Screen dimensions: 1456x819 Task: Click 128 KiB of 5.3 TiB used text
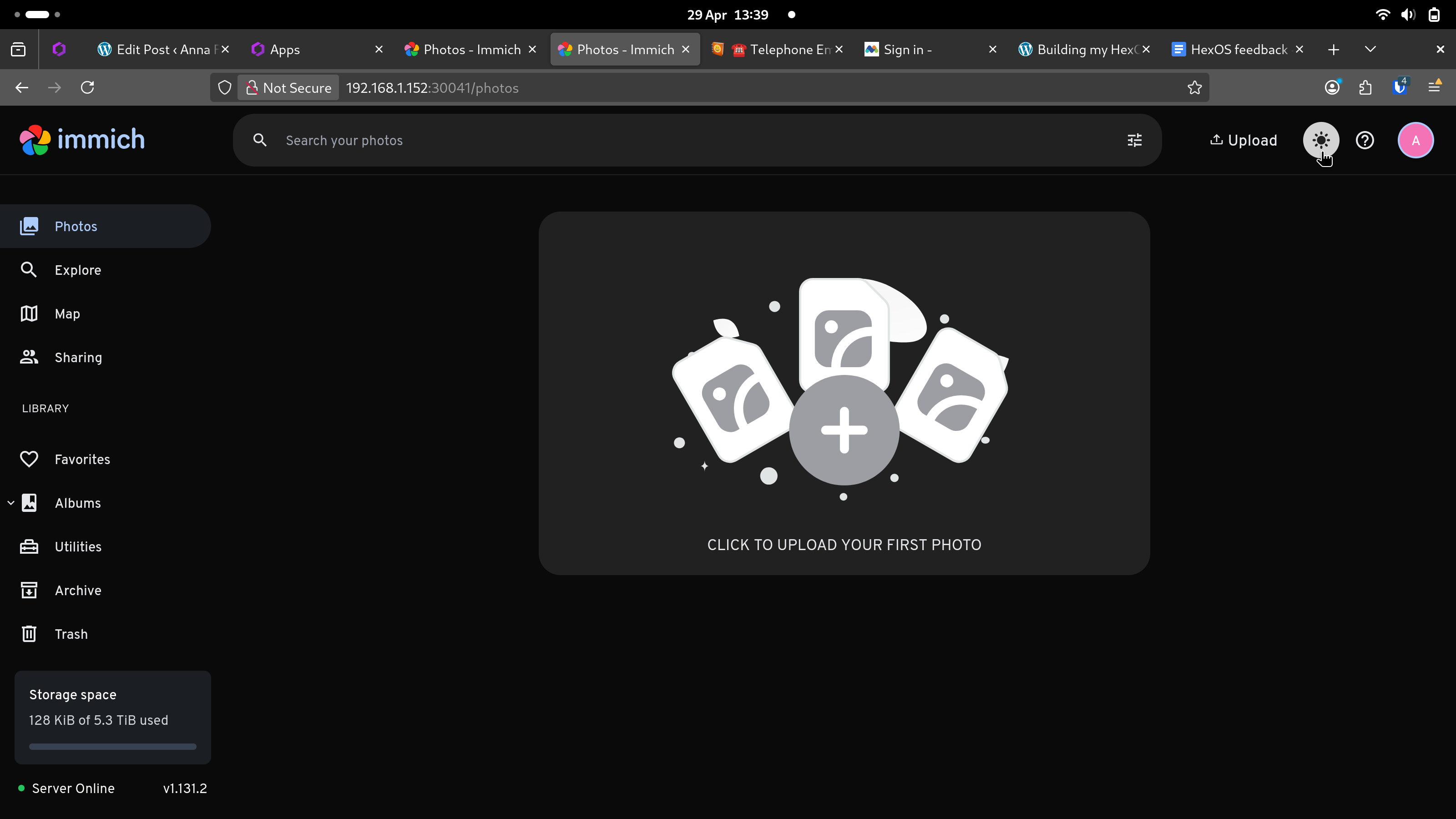coord(98,720)
